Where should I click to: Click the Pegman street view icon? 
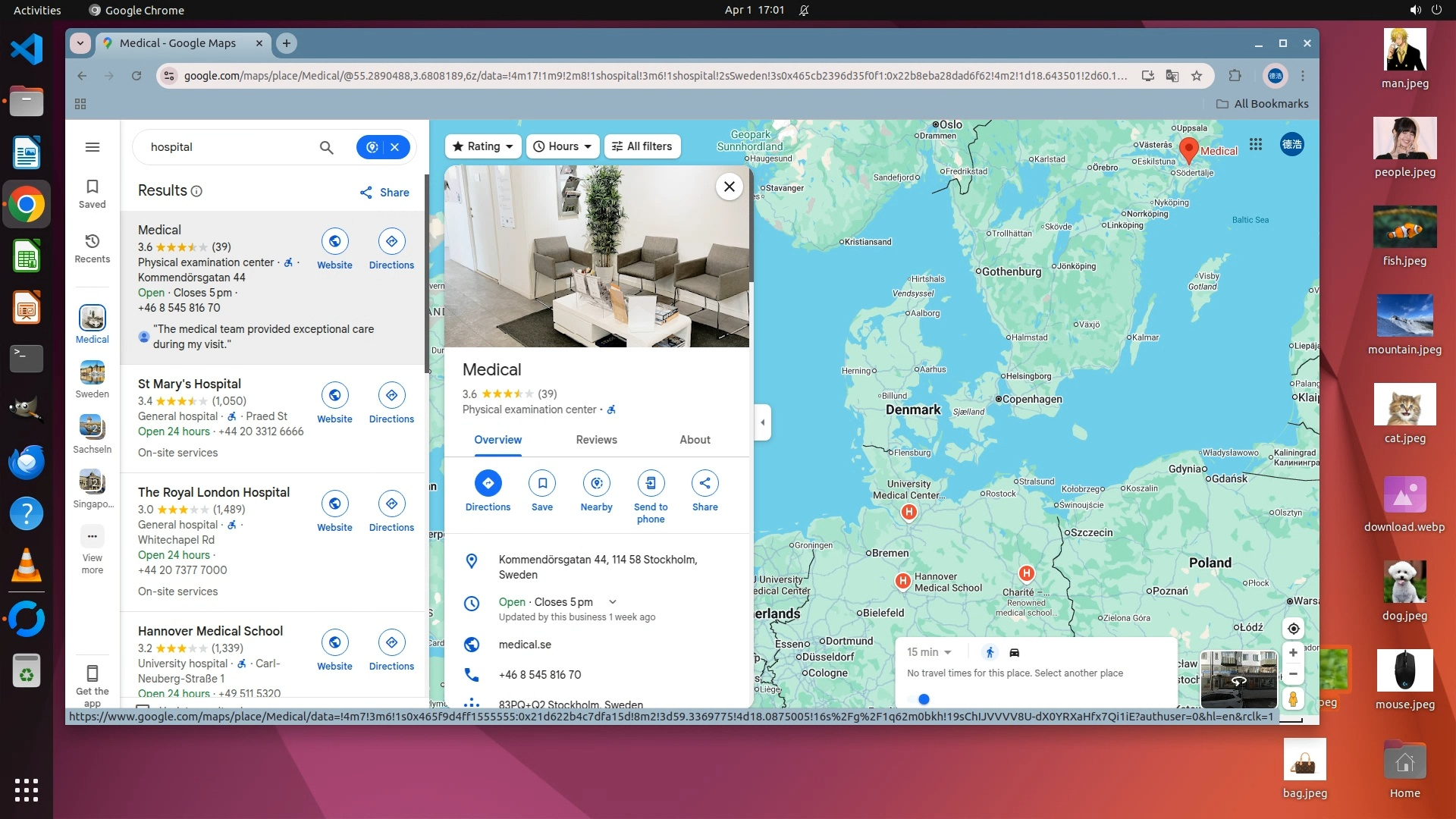pyautogui.click(x=1293, y=698)
